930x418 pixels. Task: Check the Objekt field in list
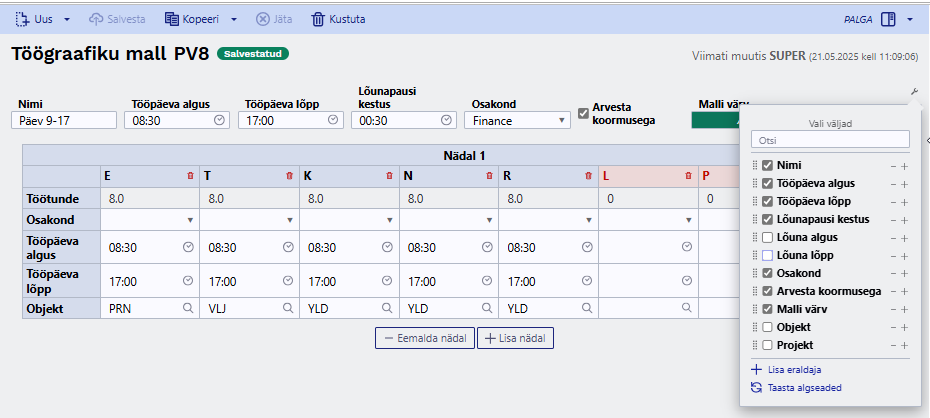767,327
